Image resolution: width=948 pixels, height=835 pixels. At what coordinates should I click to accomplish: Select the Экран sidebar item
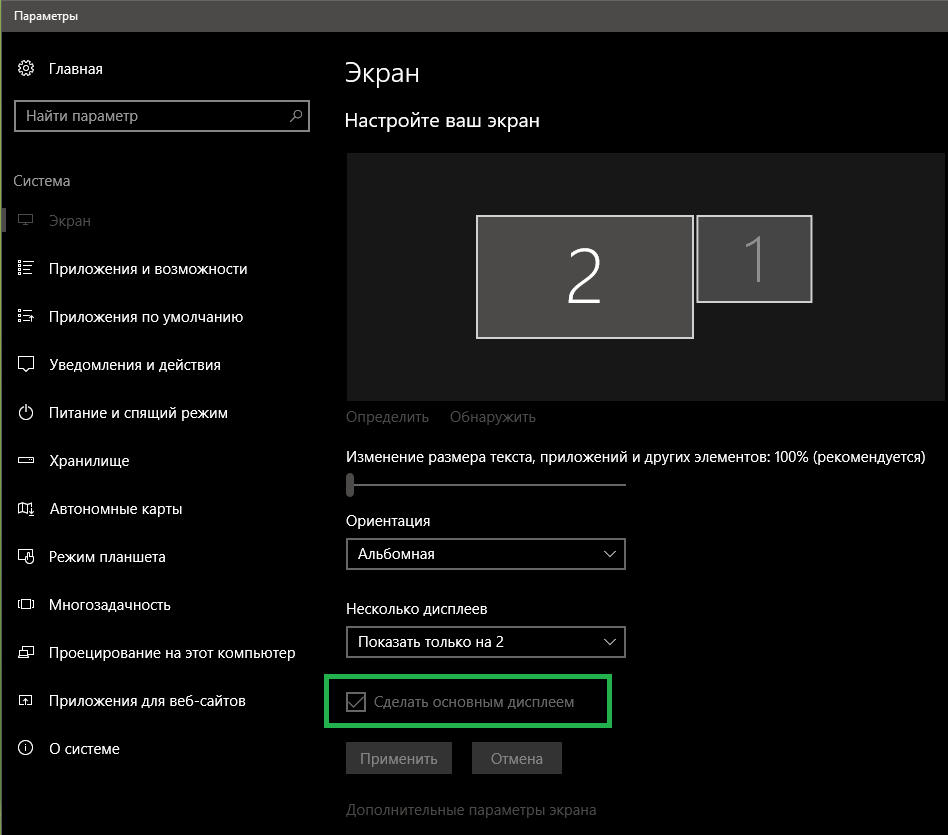coord(70,221)
